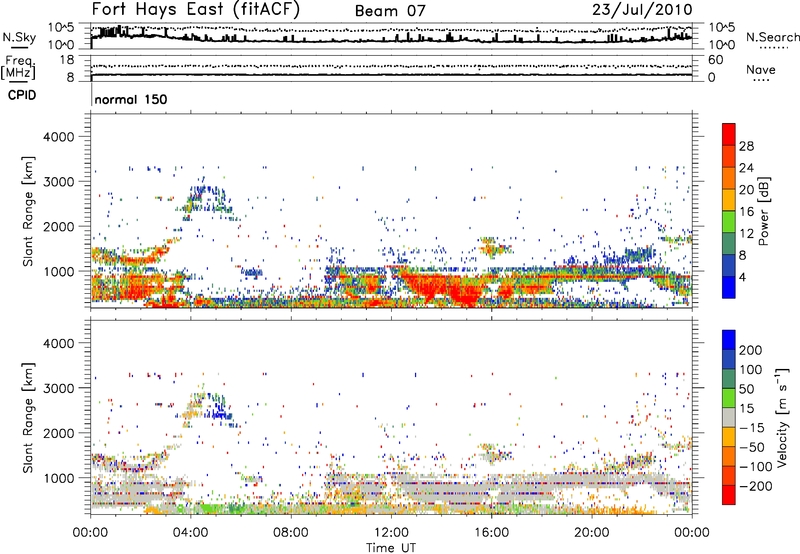Click the right '10^0' noise axis value
The width and height of the screenshot is (800, 554).
click(x=722, y=45)
